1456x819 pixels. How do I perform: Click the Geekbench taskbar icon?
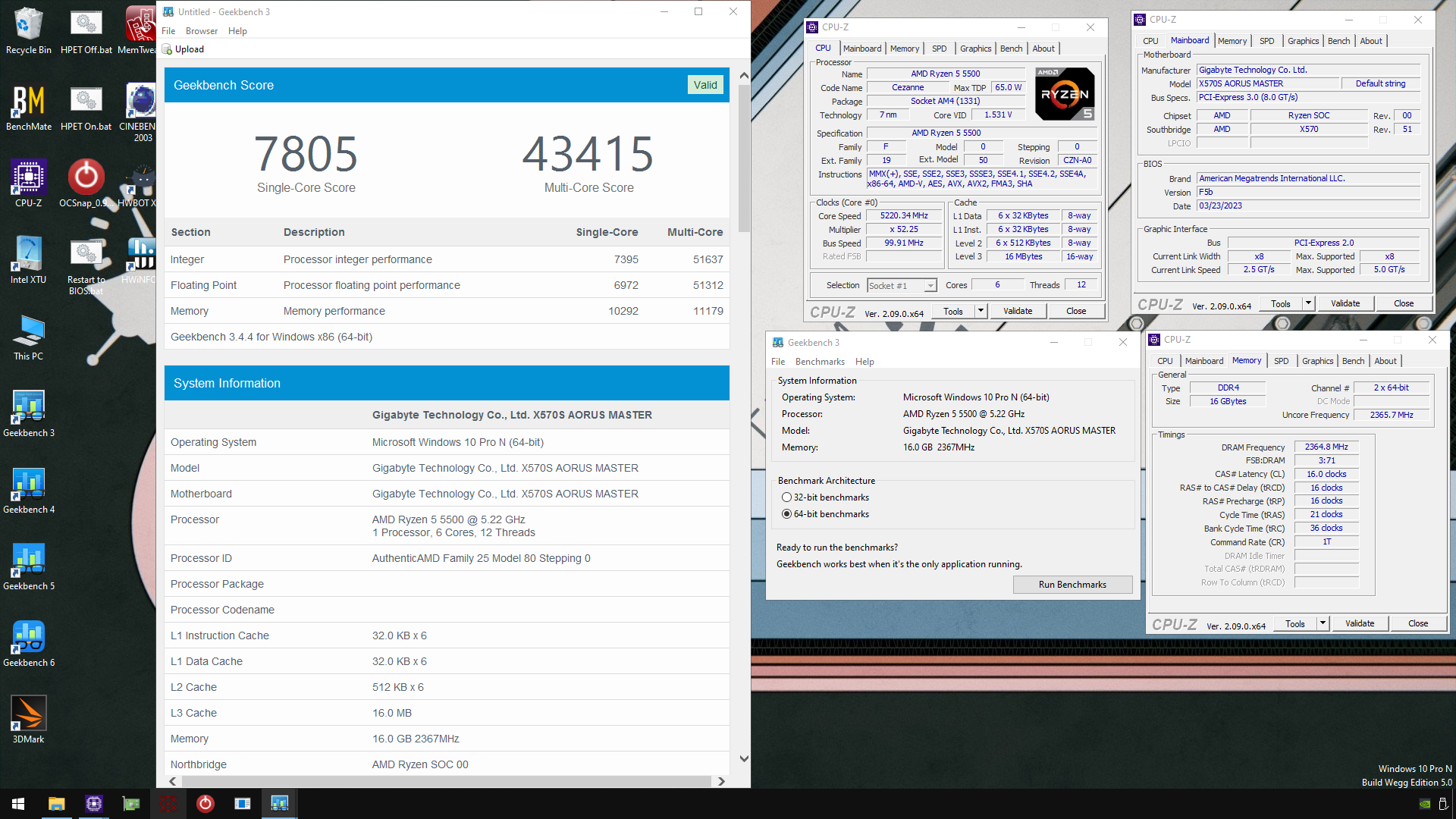pos(280,804)
